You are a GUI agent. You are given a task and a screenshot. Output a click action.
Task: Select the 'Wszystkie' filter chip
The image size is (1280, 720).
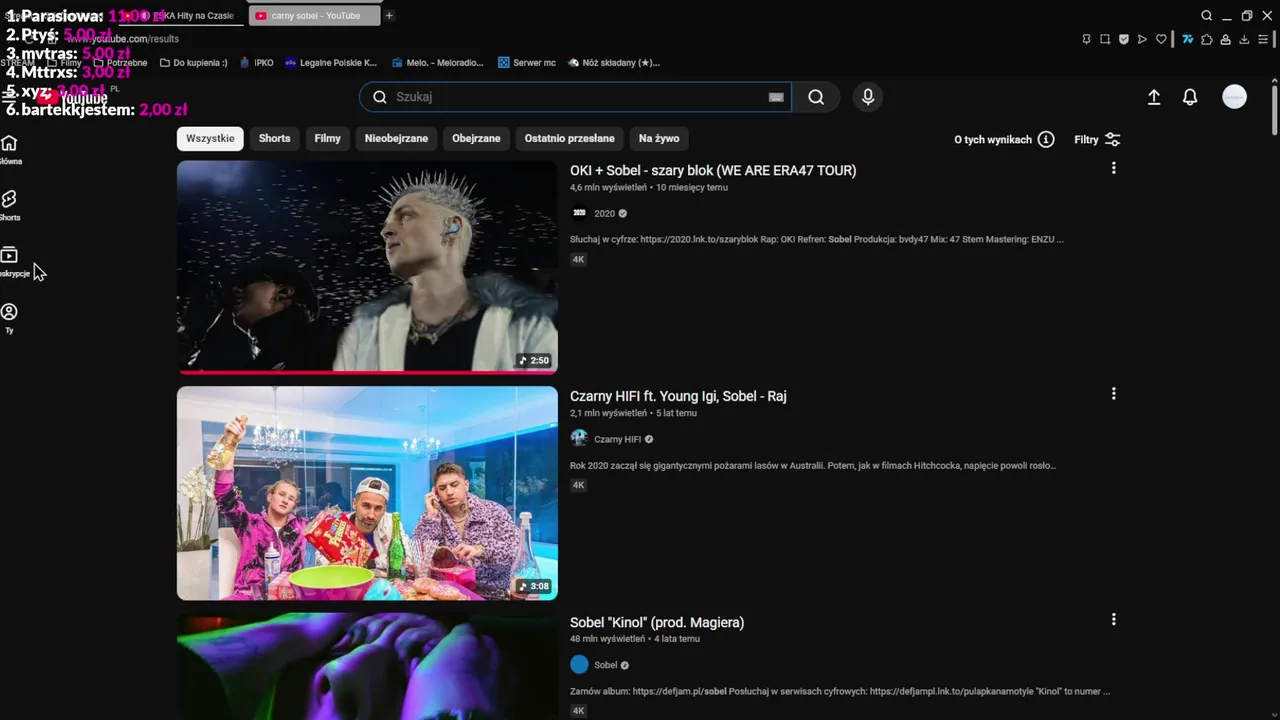[x=210, y=139]
